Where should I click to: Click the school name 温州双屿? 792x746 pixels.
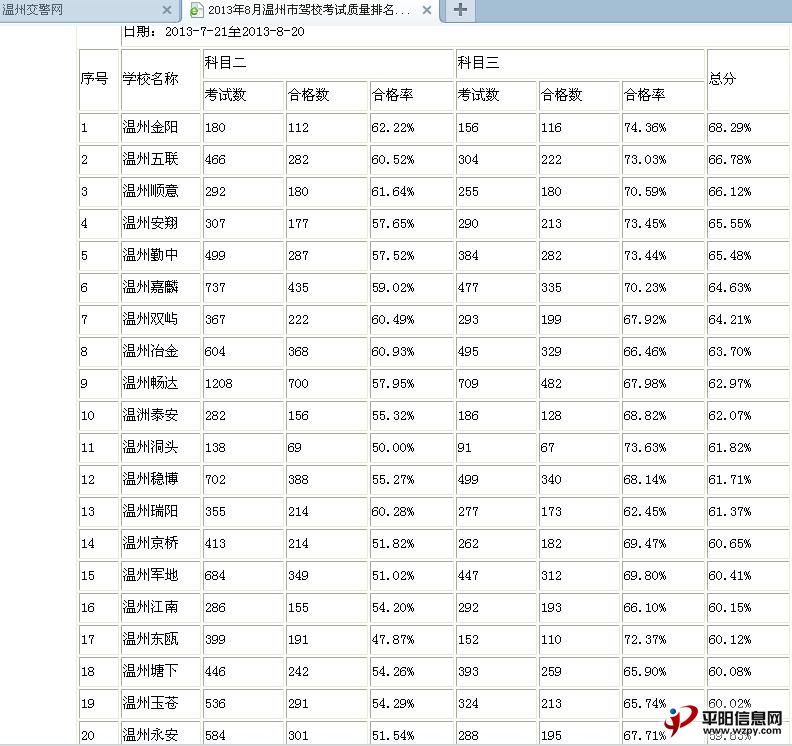click(x=151, y=319)
